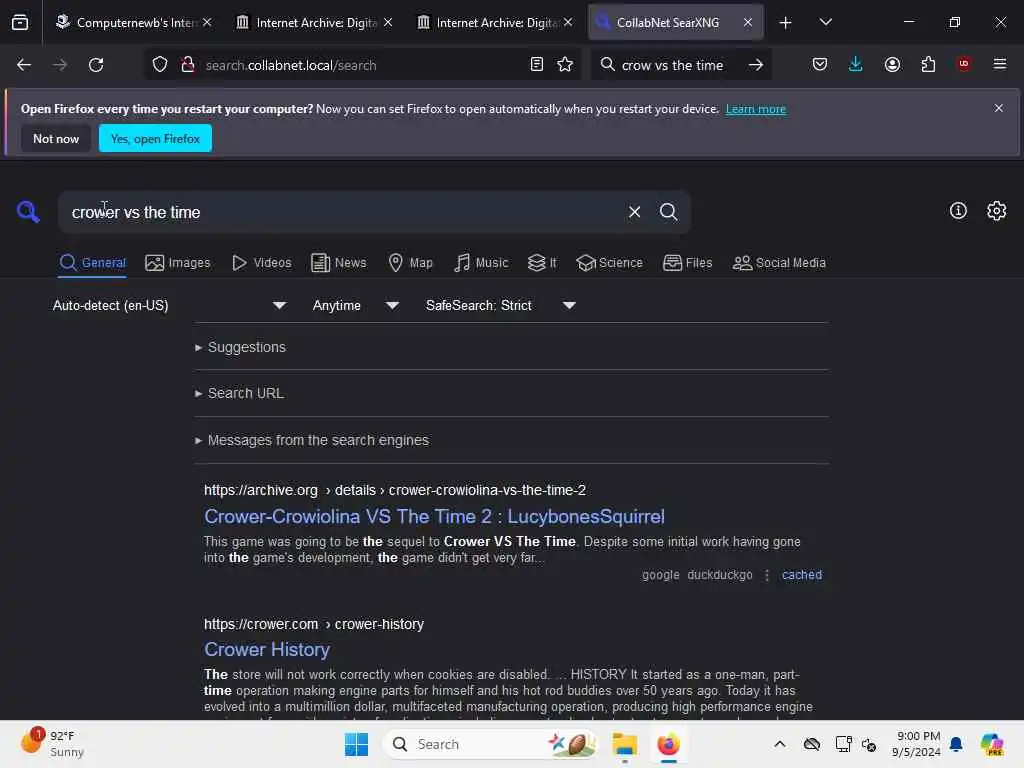The height and width of the screenshot is (768, 1024).
Task: Open the list all tabs dropdown
Action: (825, 22)
